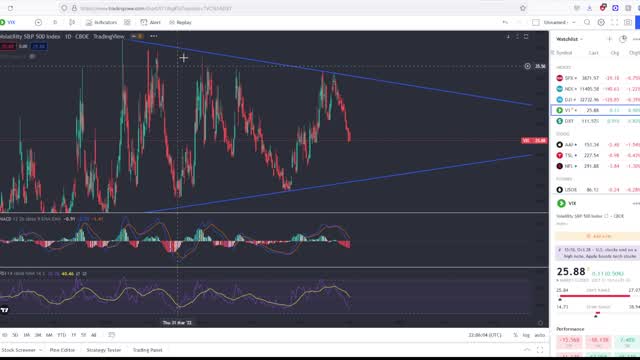Select the 1M date range
Viewport: 640px width, 360px height.
(x=27, y=335)
